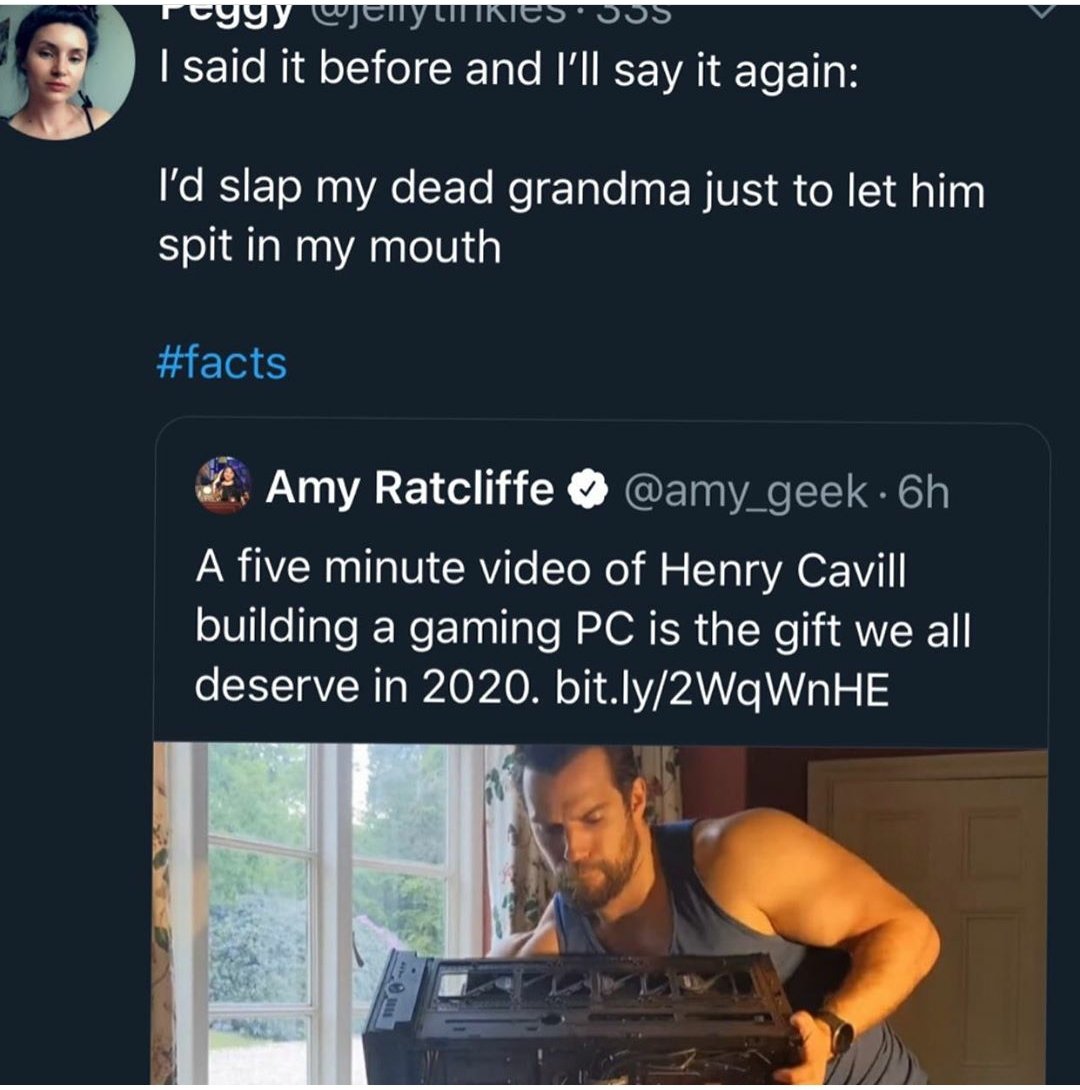
Task: Click the 'slap my dead grandma' sentence
Action: (x=571, y=217)
